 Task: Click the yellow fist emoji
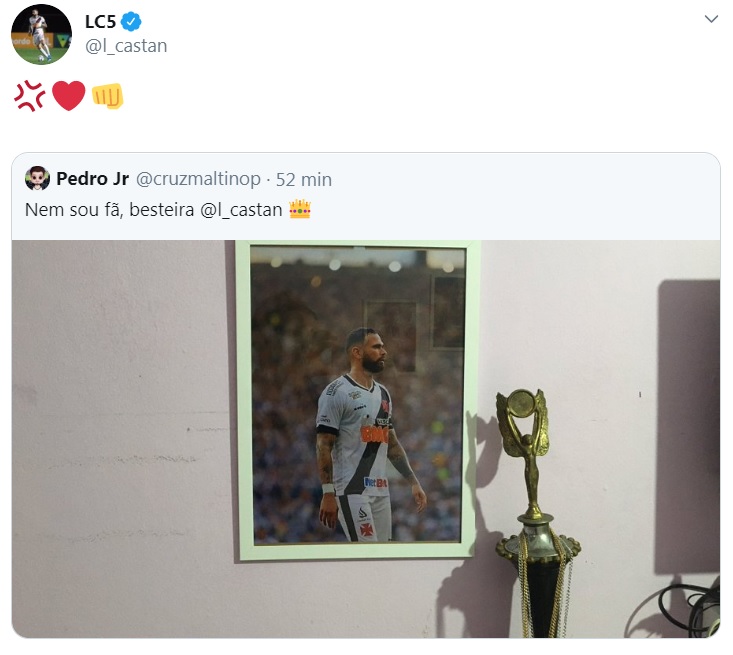(108, 96)
